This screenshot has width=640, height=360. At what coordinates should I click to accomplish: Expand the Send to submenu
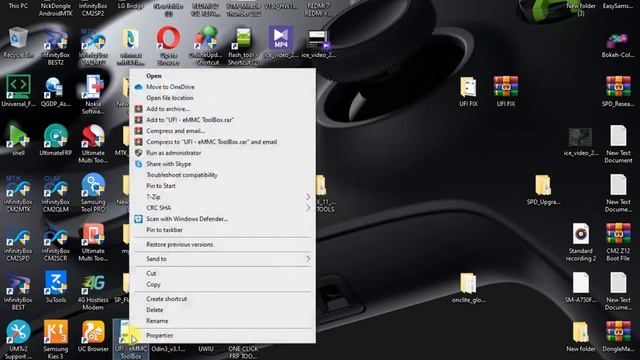click(222, 259)
